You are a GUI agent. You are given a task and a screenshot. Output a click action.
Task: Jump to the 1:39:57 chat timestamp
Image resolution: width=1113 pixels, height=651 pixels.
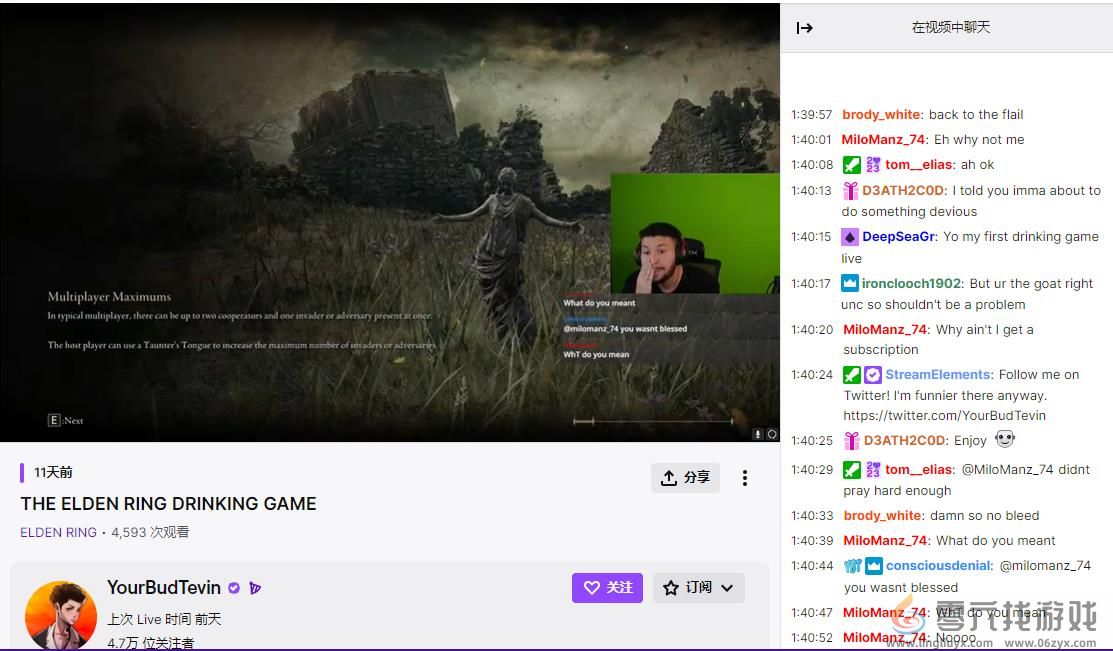[x=811, y=115]
